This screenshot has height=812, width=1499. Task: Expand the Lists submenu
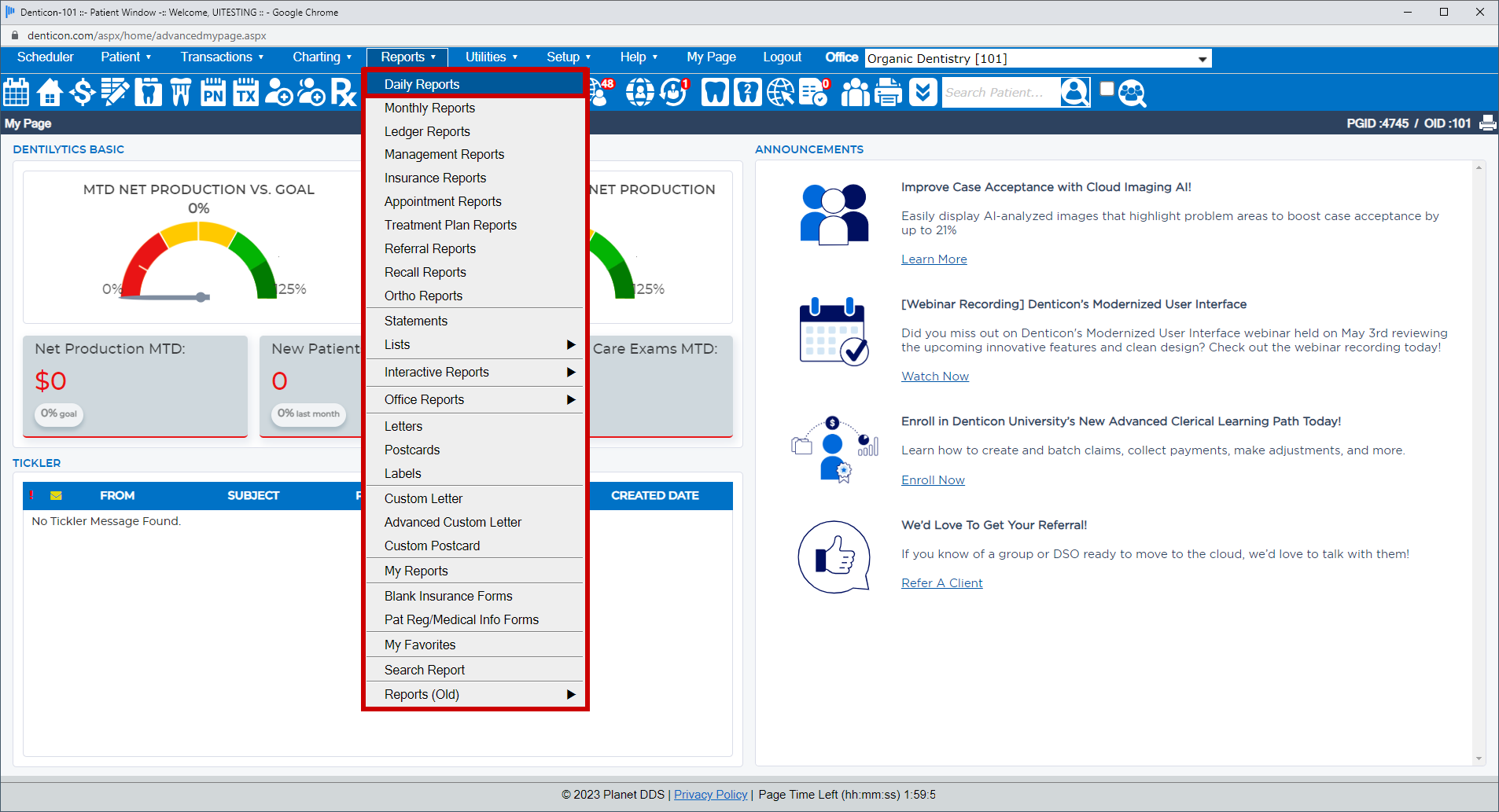click(475, 345)
